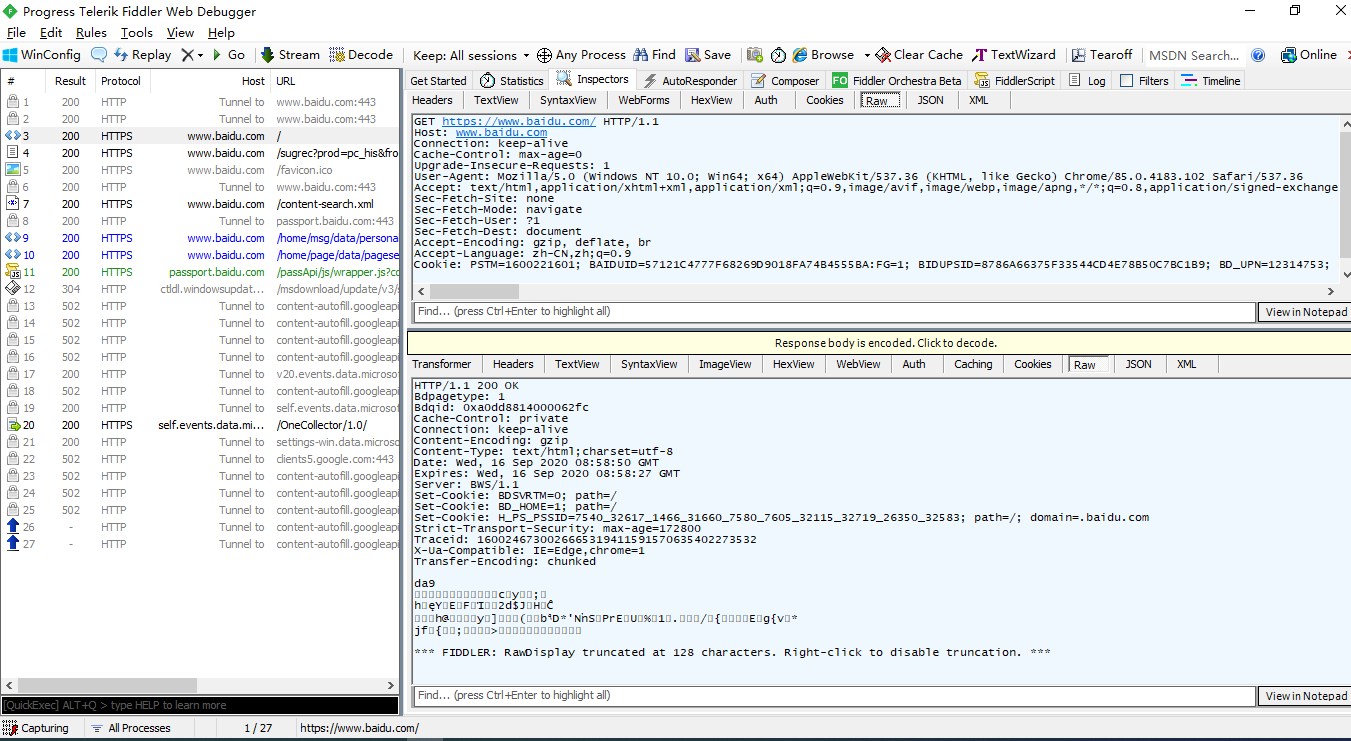Toggle Capturing in the status bar
Image resolution: width=1351 pixels, height=741 pixels.
point(37,728)
